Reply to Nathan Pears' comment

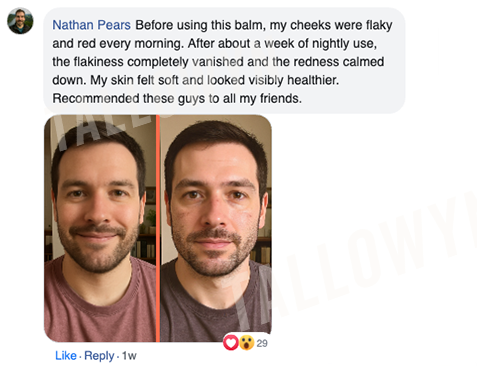[x=99, y=356]
